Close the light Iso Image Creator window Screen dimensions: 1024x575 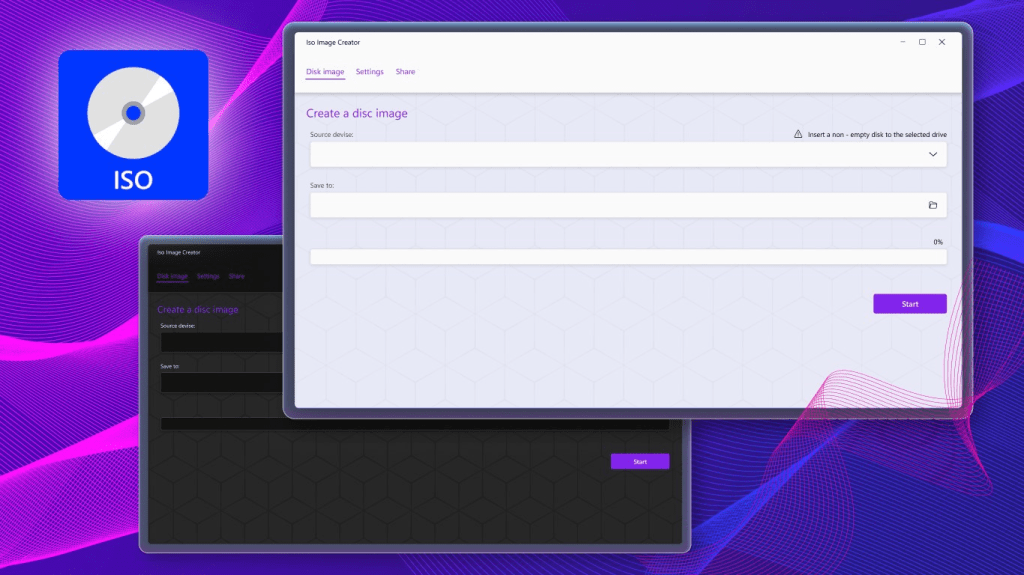[942, 42]
